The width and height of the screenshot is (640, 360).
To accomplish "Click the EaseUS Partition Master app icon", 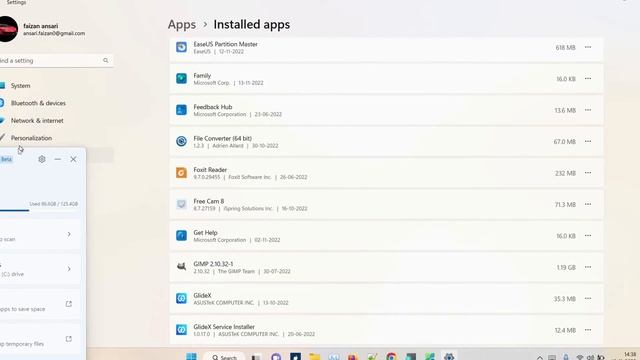I will click(x=181, y=47).
